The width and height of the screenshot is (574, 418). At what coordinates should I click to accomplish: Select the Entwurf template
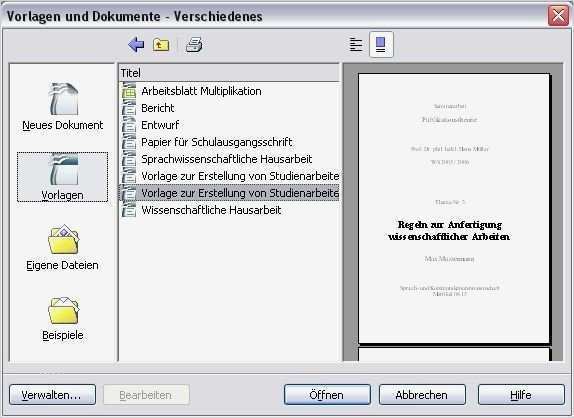point(160,125)
